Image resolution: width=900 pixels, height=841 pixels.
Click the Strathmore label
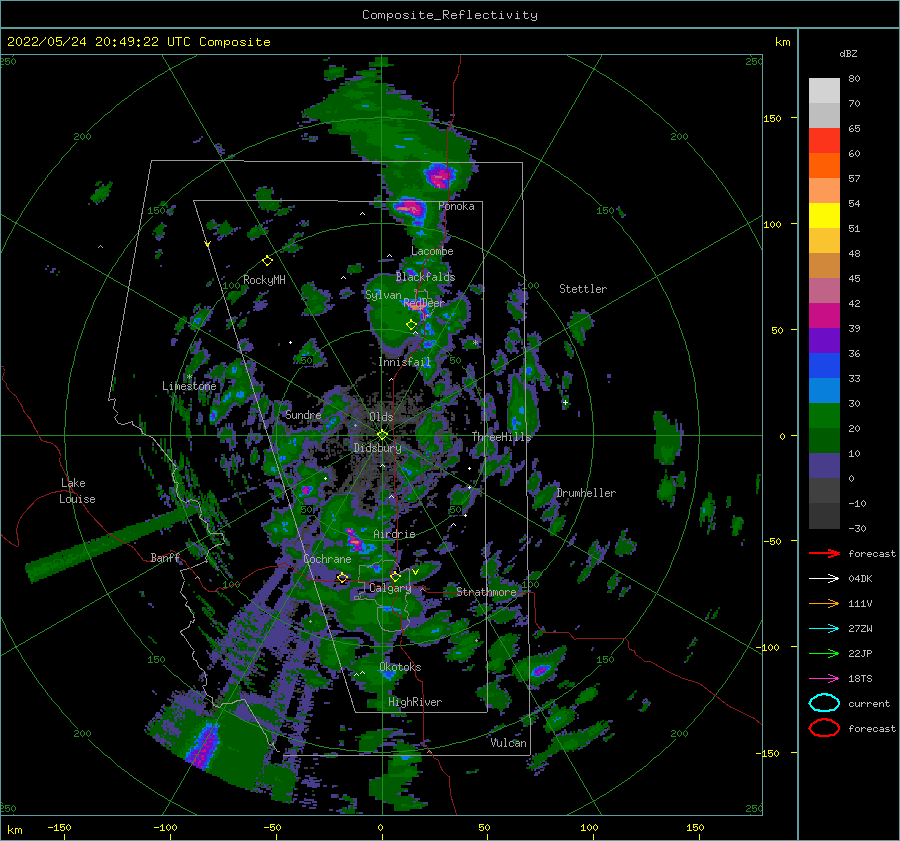tap(486, 592)
